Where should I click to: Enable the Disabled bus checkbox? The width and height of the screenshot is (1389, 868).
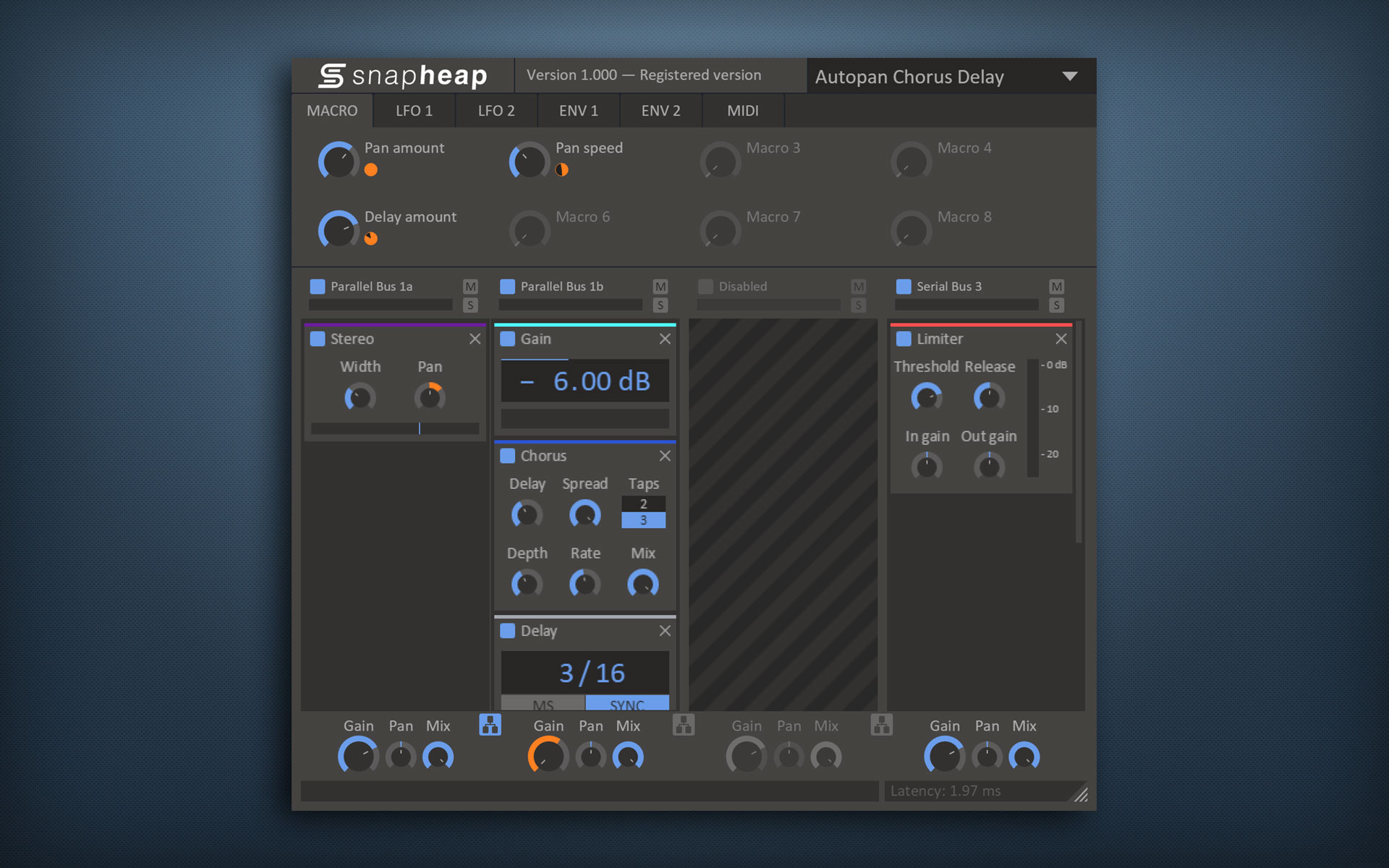click(705, 286)
